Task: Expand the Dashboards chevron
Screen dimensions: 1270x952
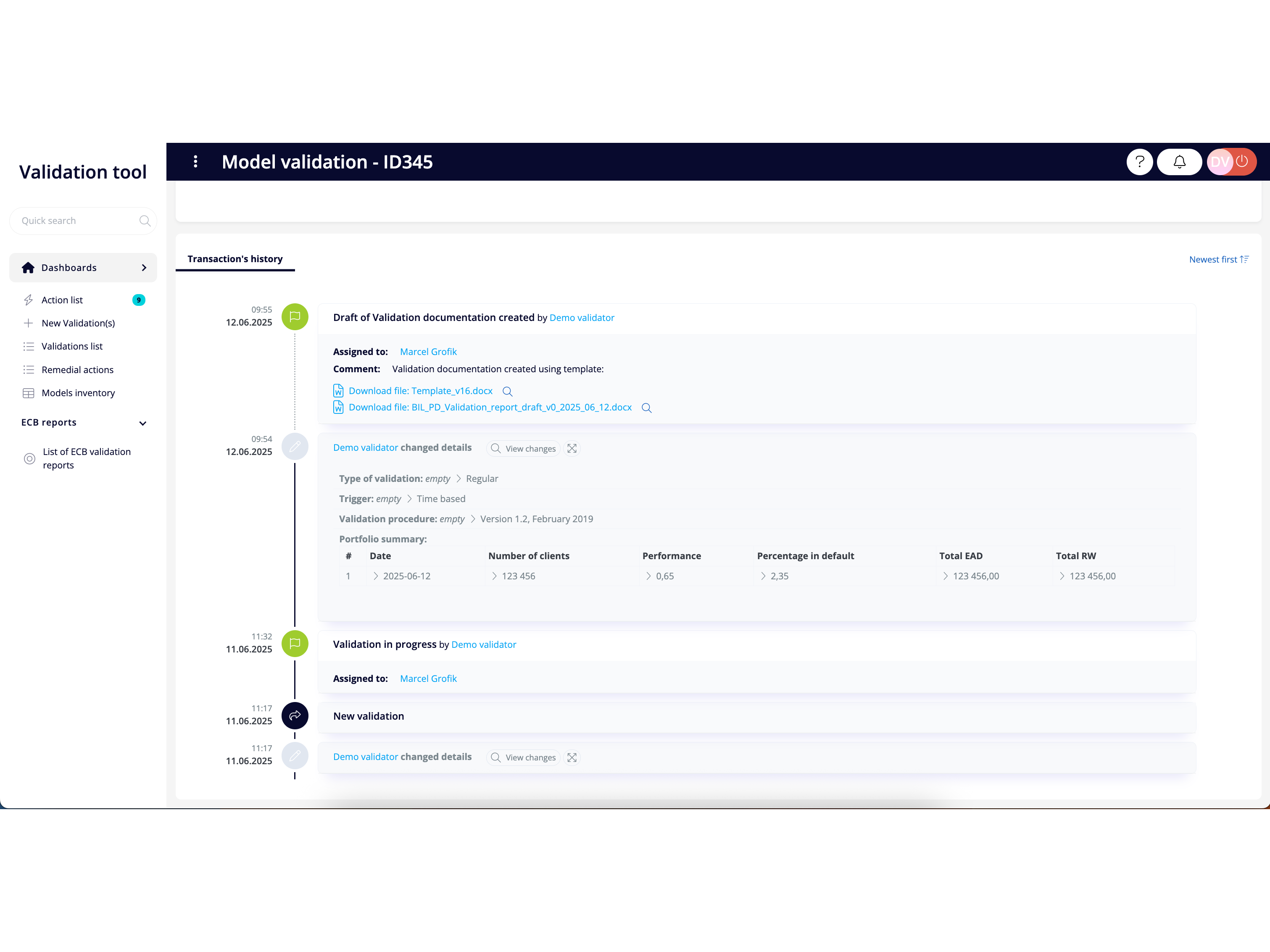Action: (144, 268)
